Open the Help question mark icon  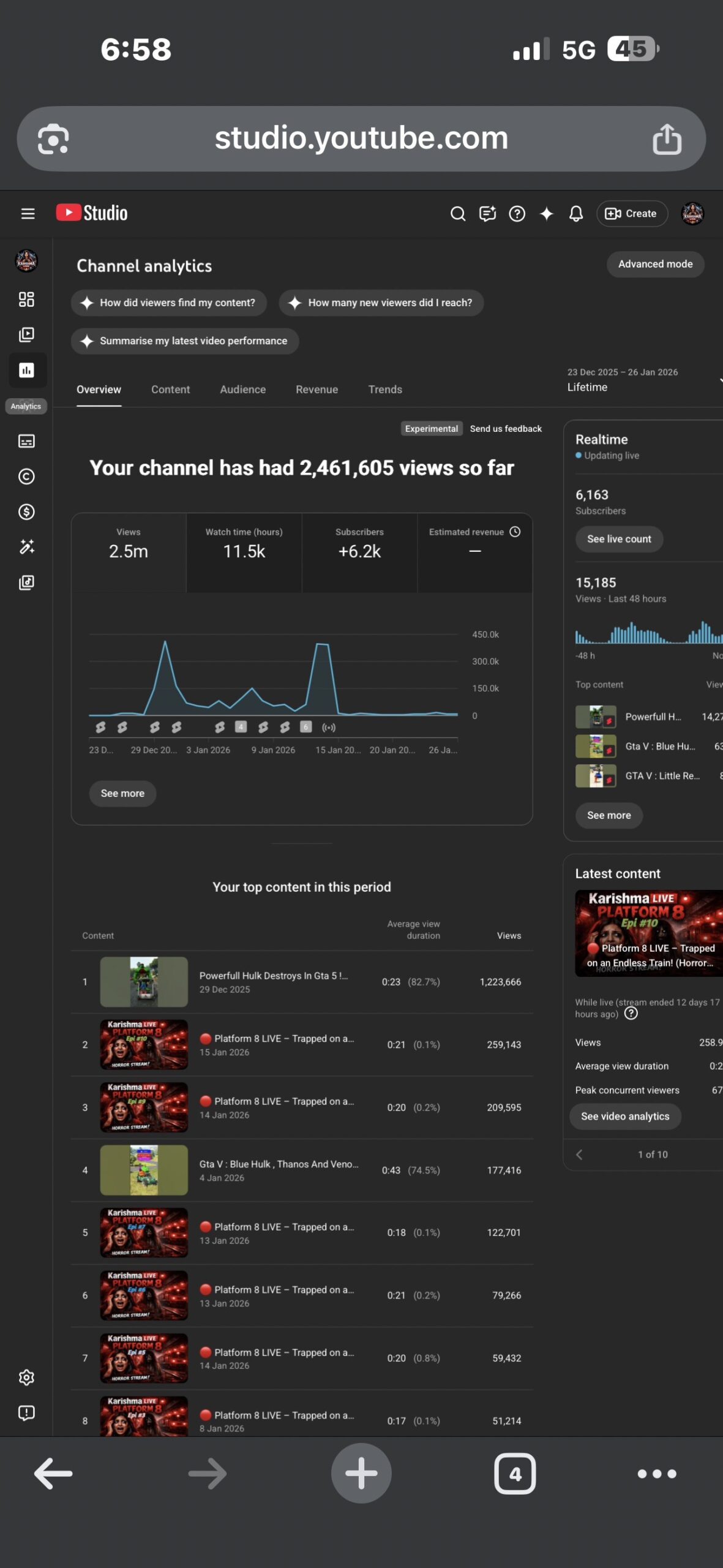(517, 213)
